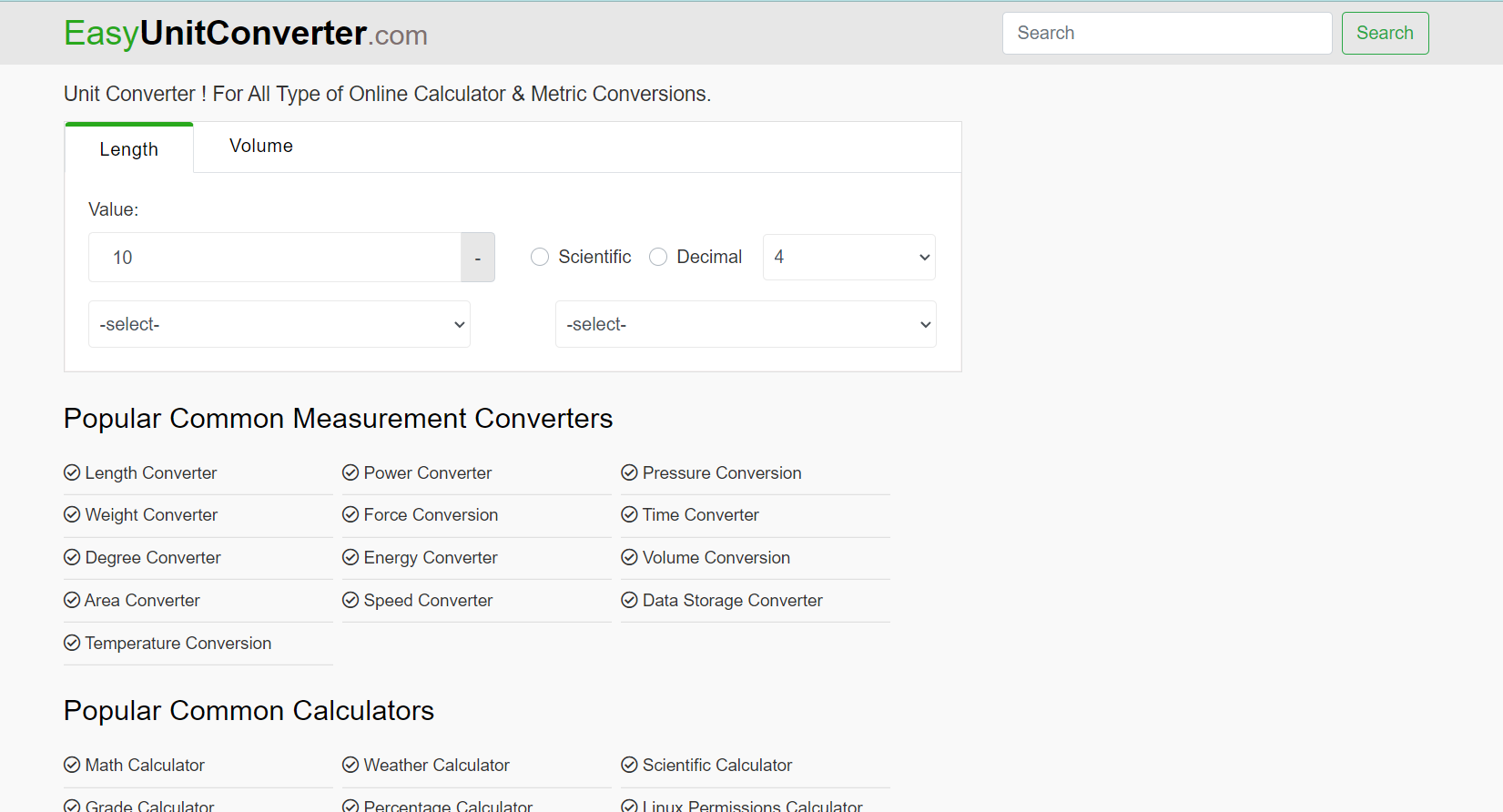Open the Area Converter link
This screenshot has width=1503, height=812.
click(142, 600)
